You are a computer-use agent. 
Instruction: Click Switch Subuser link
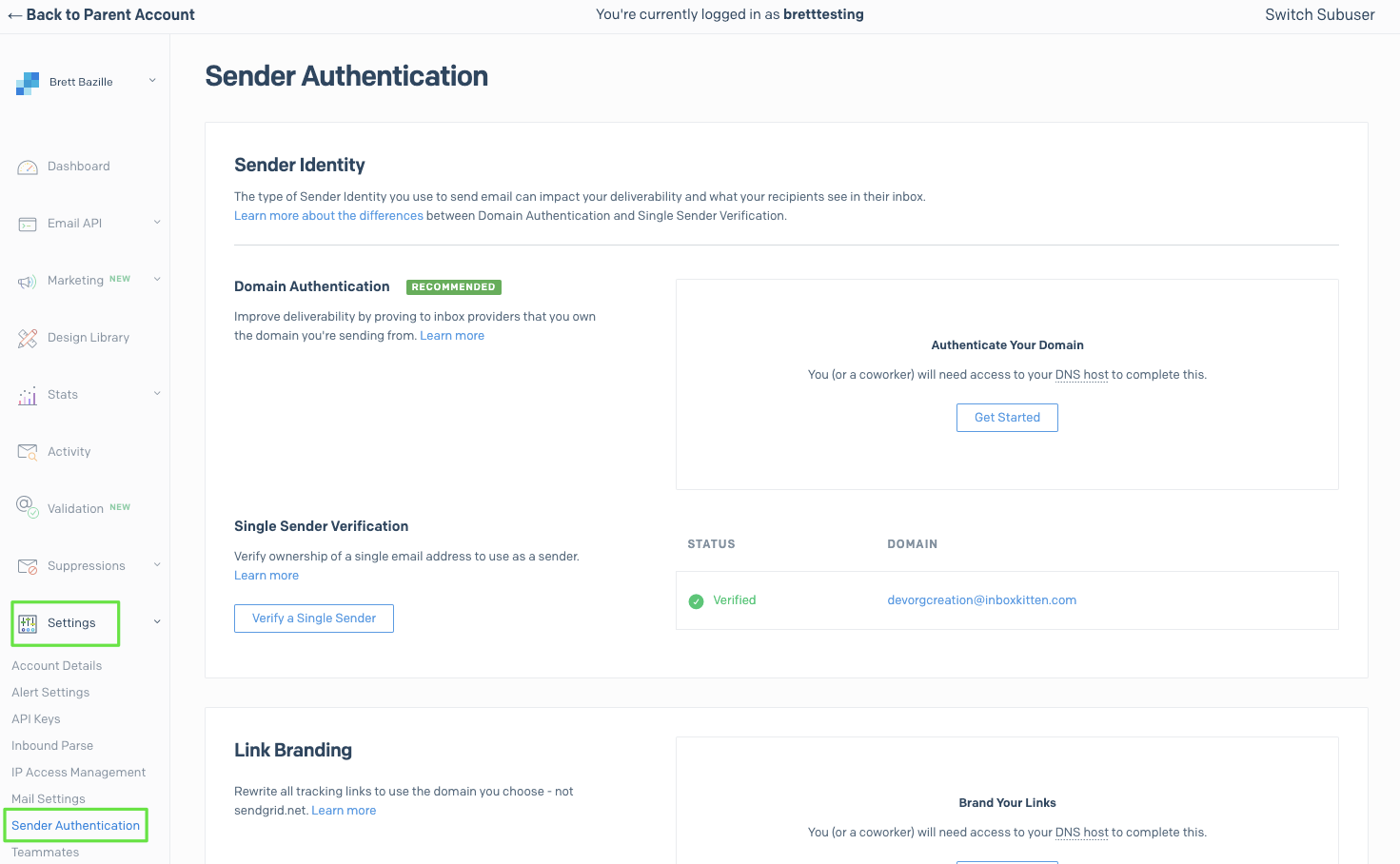pos(1320,15)
